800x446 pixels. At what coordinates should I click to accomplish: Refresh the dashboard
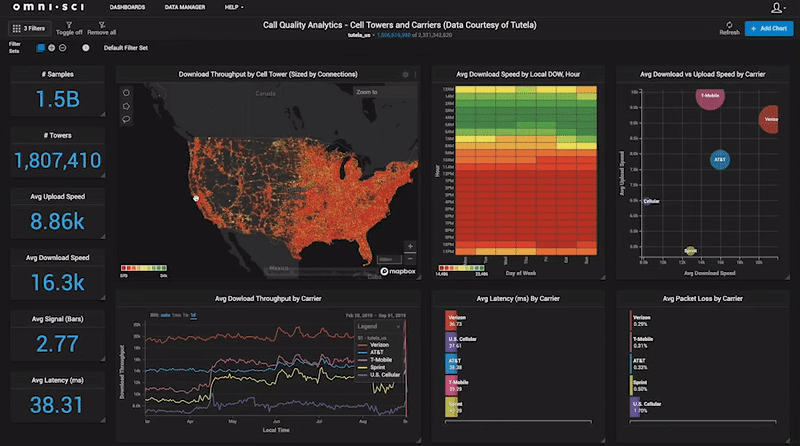coord(729,29)
